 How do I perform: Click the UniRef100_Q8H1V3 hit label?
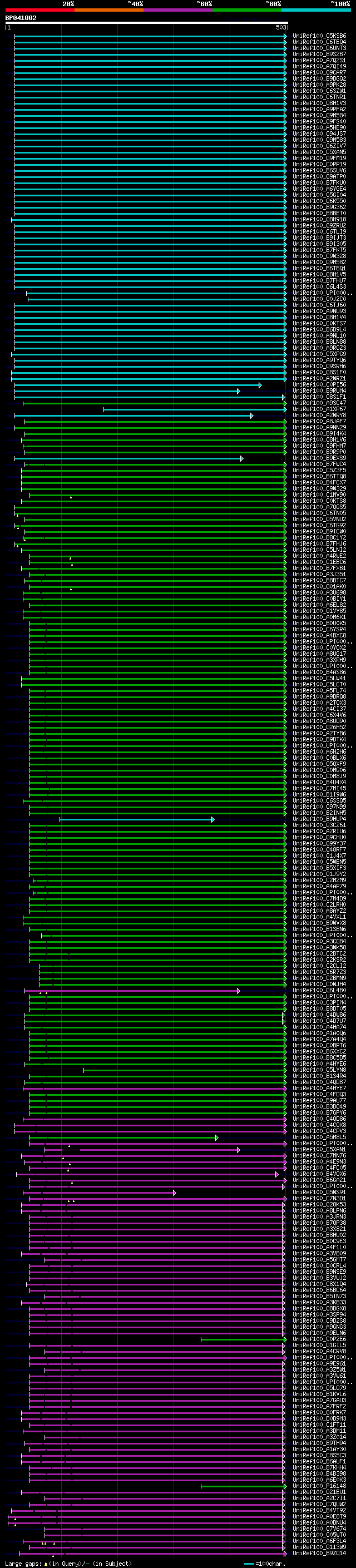pyautogui.click(x=319, y=103)
